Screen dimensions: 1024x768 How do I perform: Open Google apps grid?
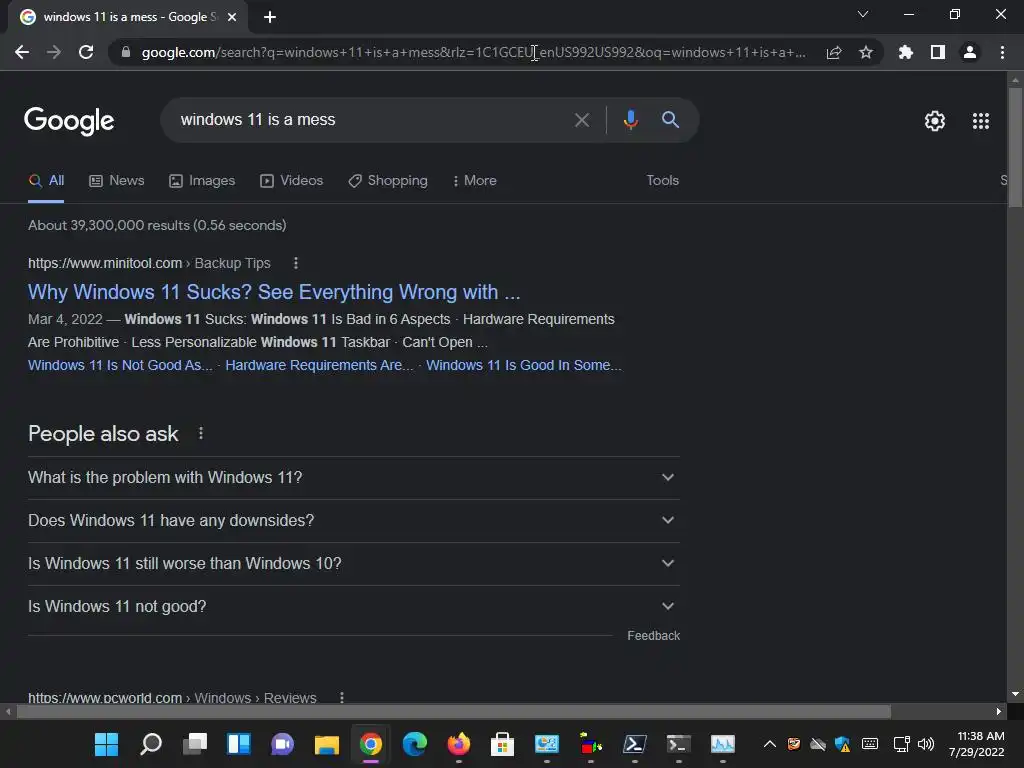981,121
